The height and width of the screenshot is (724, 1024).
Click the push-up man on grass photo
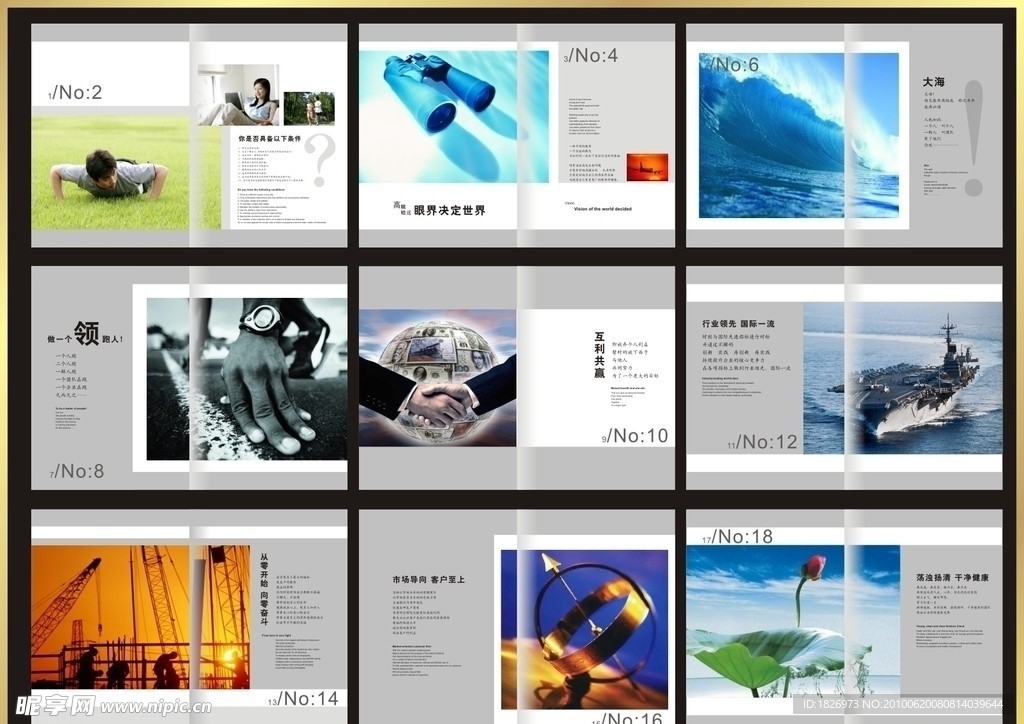pos(126,172)
